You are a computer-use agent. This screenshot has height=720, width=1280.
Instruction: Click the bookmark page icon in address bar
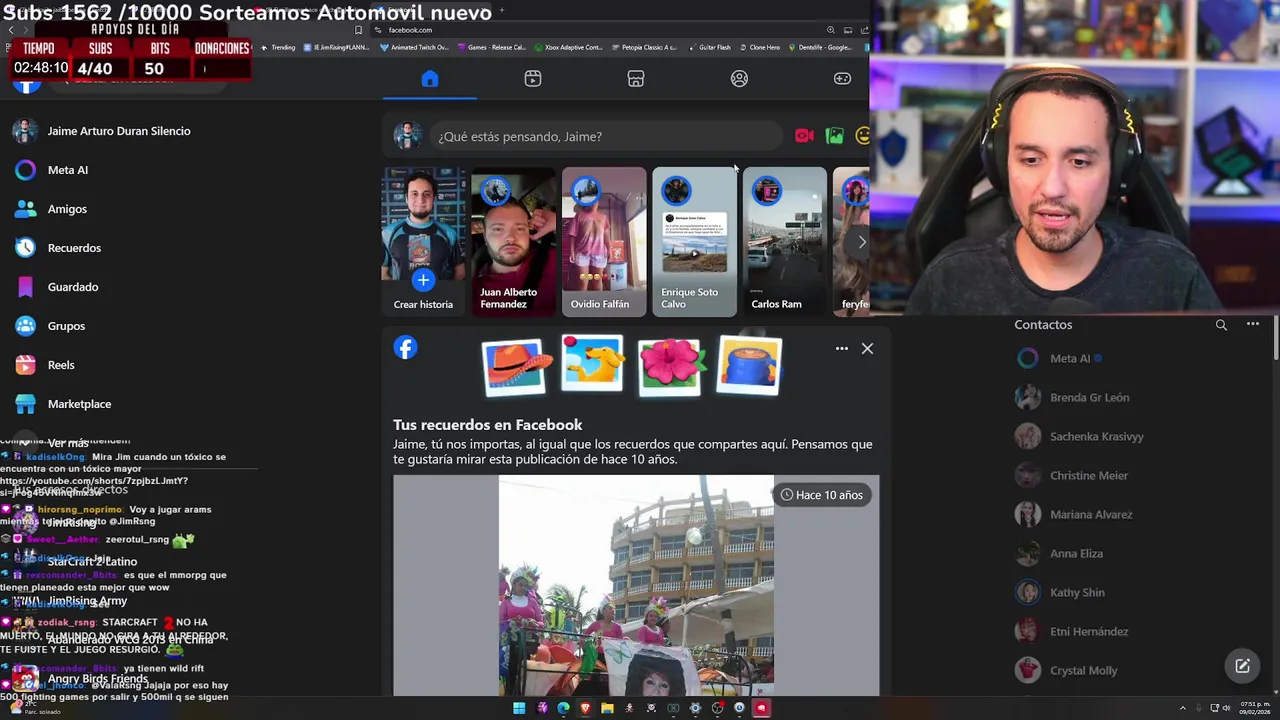[x=358, y=30]
